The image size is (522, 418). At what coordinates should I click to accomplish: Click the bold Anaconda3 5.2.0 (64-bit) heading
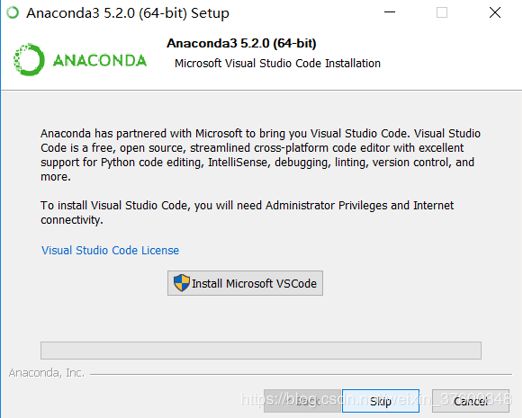pyautogui.click(x=242, y=43)
